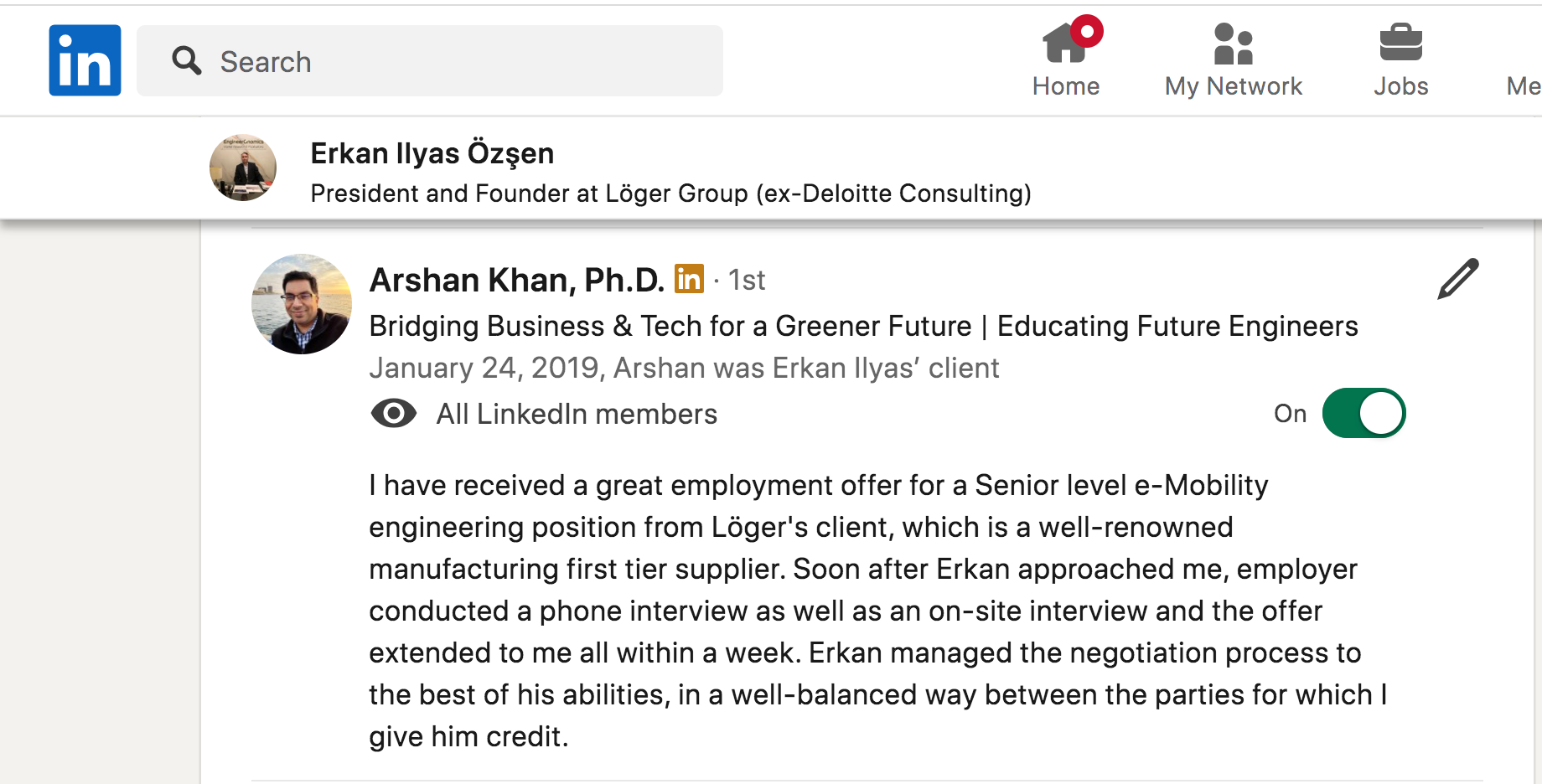Click the LinkedIn logo icon

pyautogui.click(x=85, y=60)
